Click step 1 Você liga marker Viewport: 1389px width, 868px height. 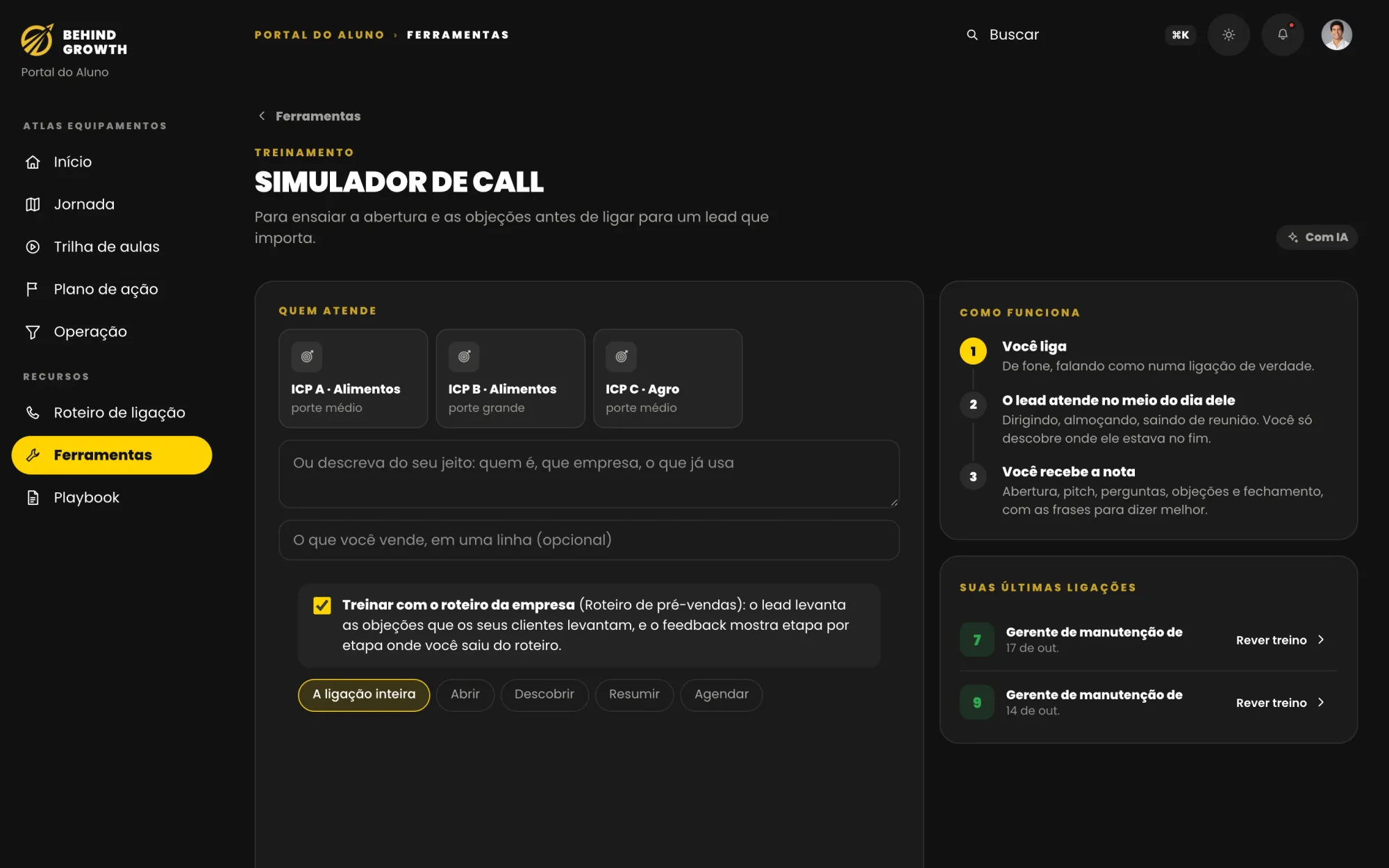[x=973, y=351]
